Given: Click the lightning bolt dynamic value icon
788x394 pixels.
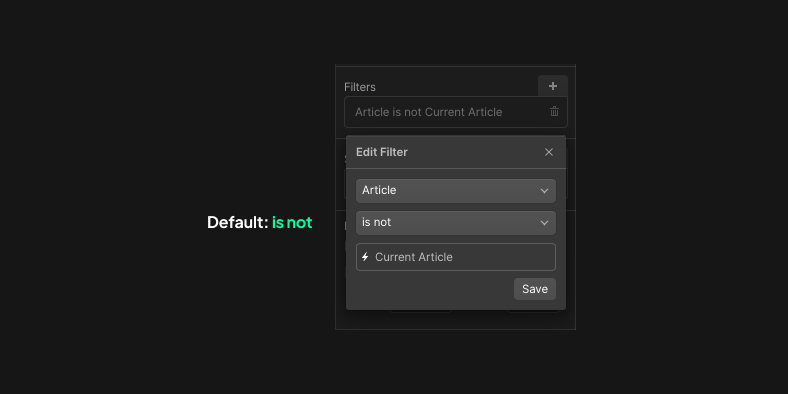Looking at the screenshot, I should [x=365, y=257].
